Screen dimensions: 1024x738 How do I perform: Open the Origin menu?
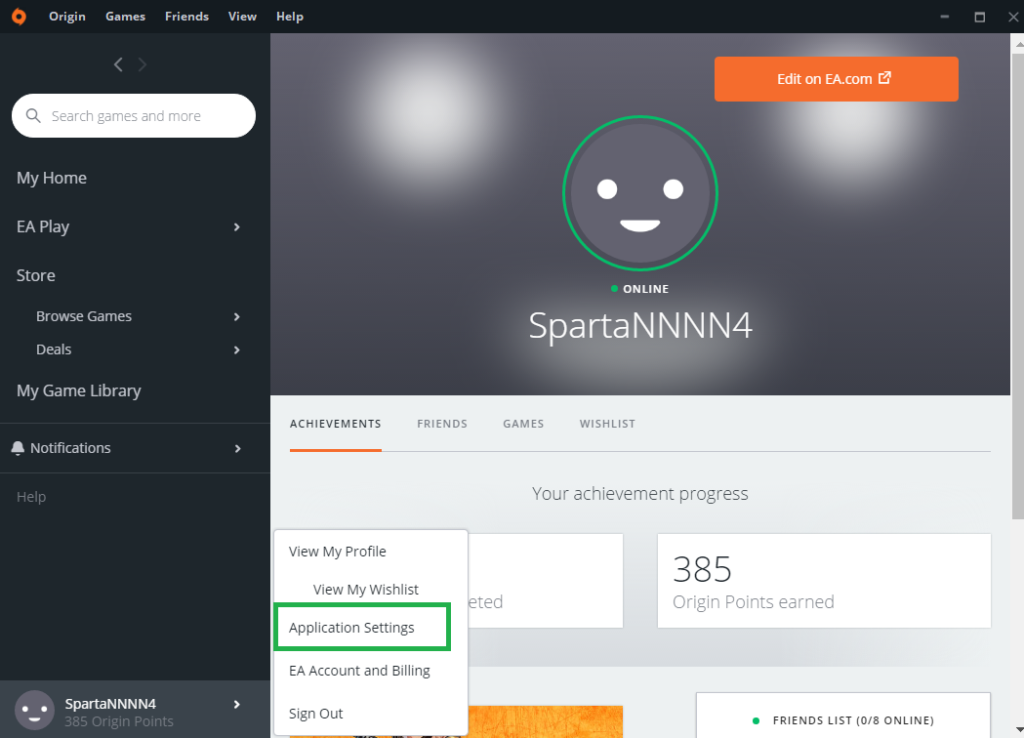(67, 16)
